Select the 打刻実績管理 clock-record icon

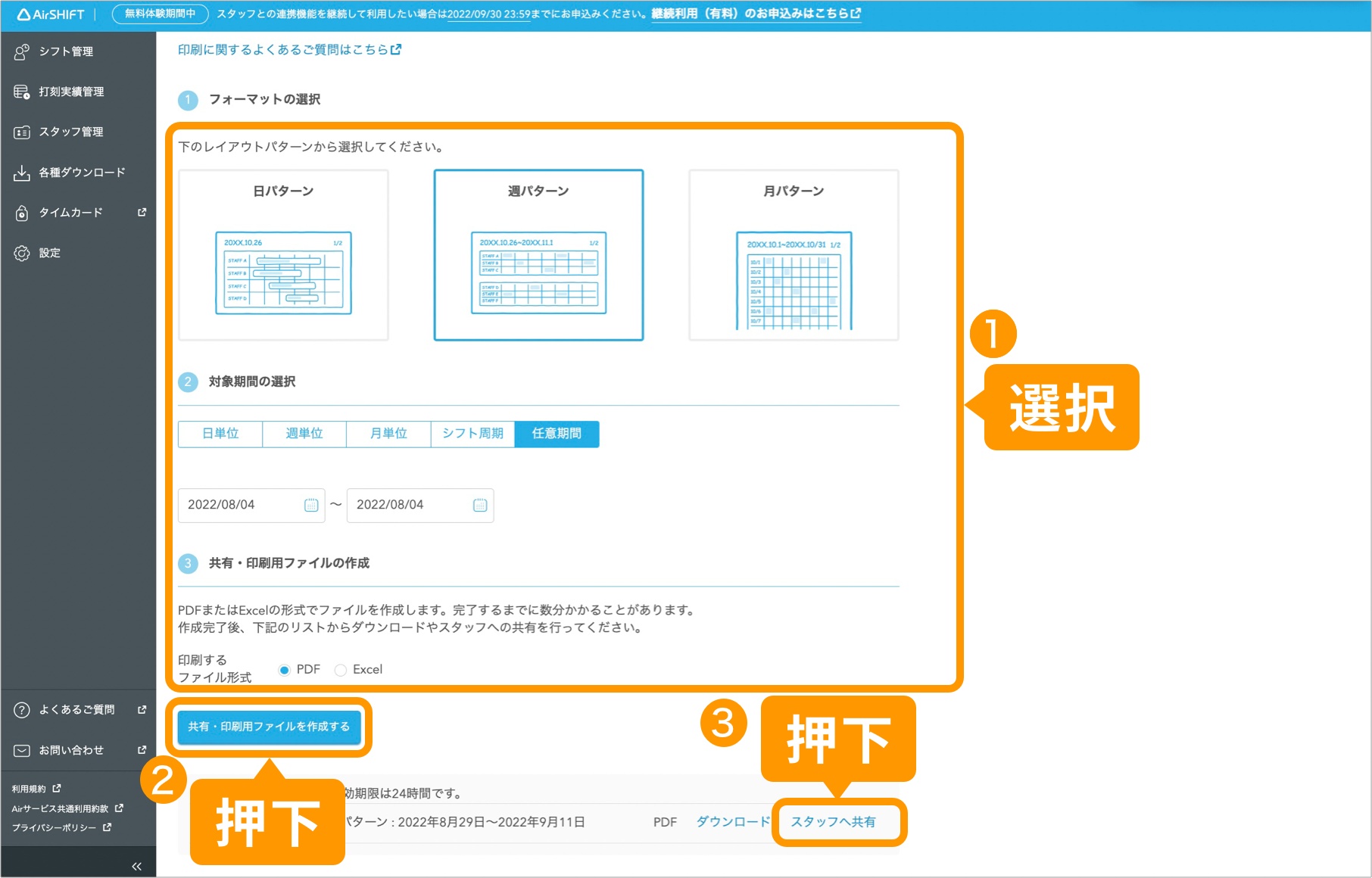[x=20, y=92]
